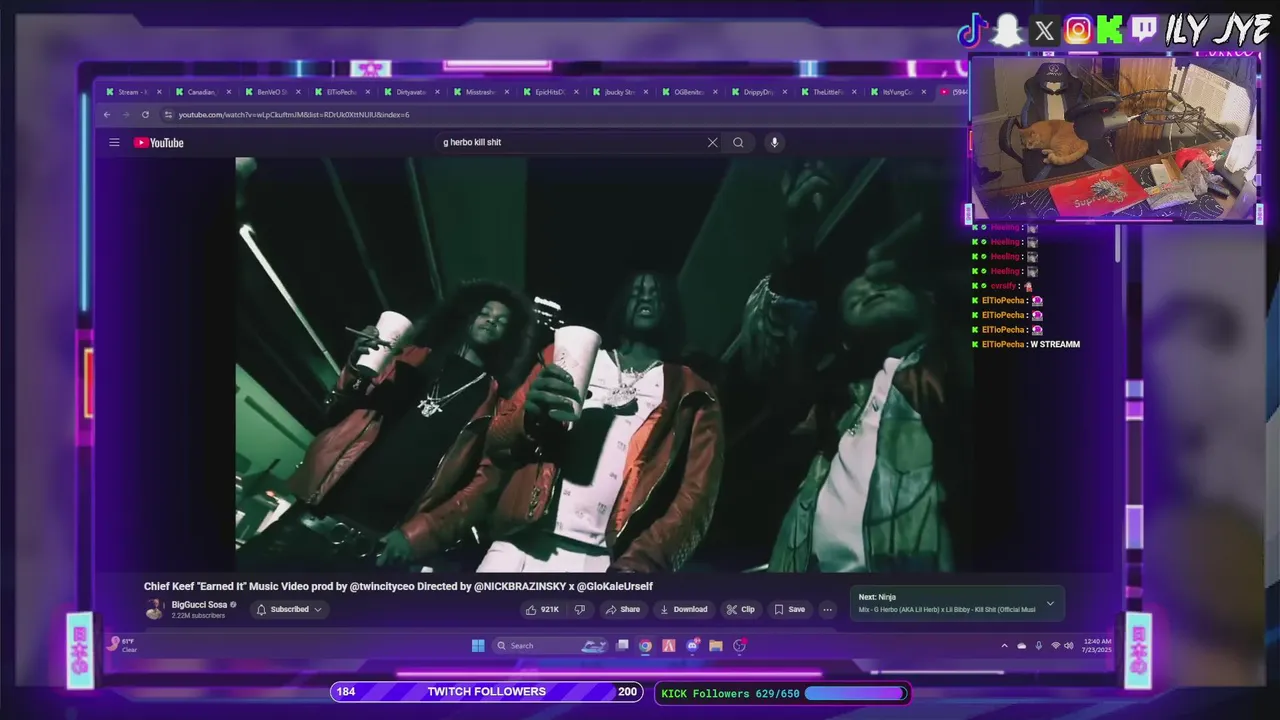Open the Wi-Fi icon in system tray
The height and width of the screenshot is (720, 1280).
(x=1055, y=646)
